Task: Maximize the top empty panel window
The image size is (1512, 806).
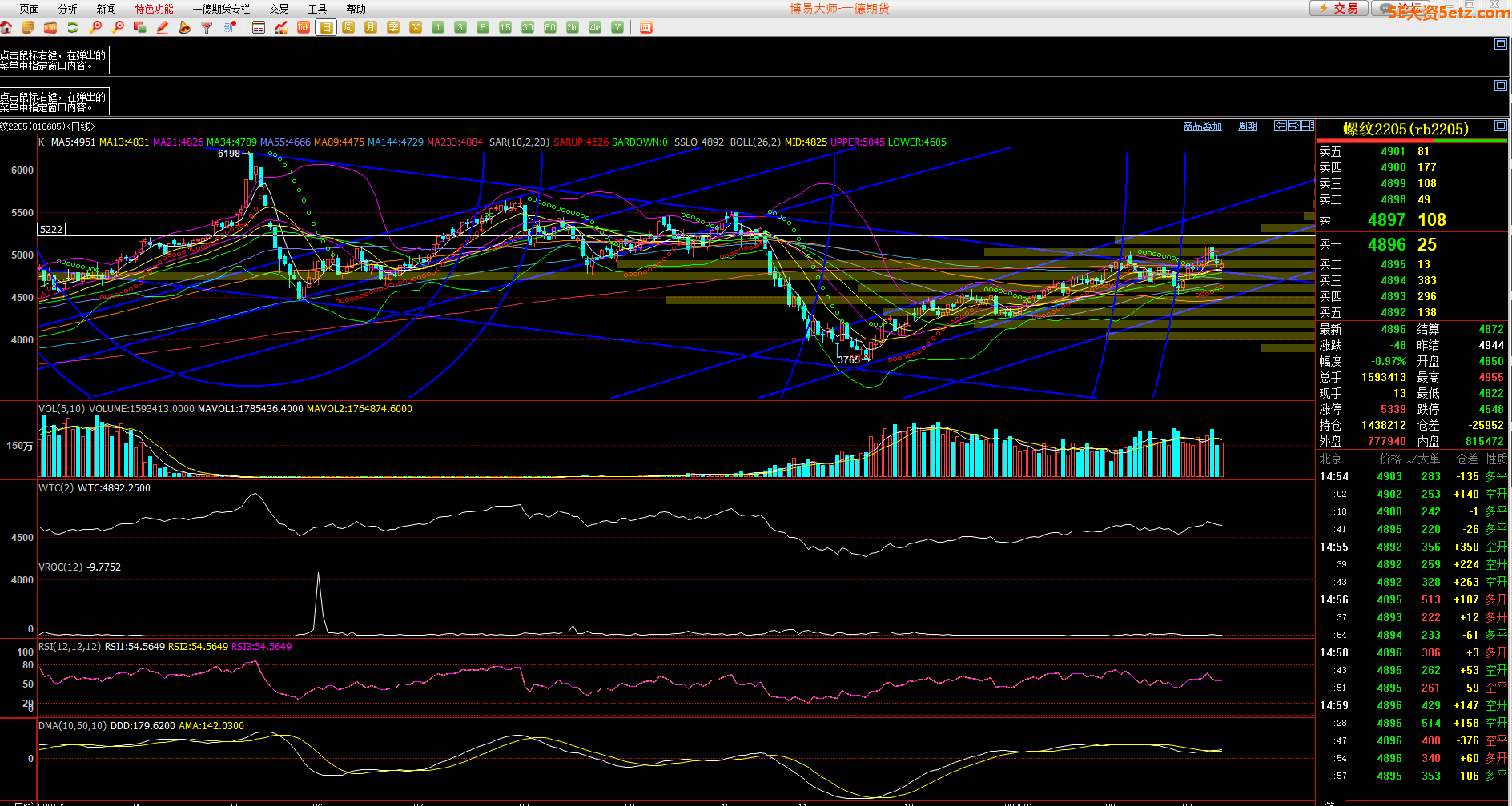Action: [1501, 44]
